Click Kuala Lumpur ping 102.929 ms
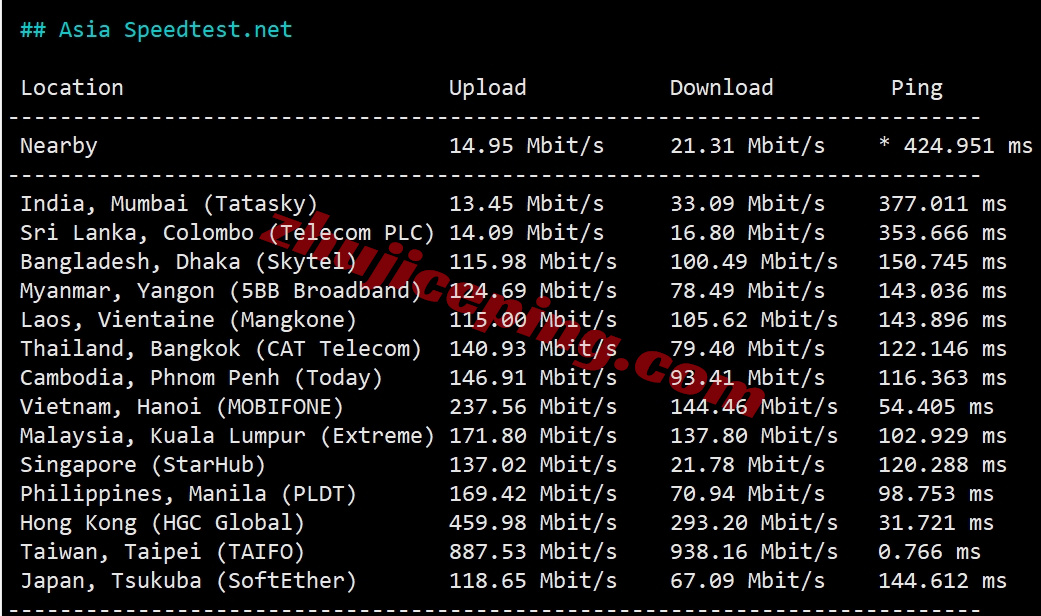 [942, 436]
